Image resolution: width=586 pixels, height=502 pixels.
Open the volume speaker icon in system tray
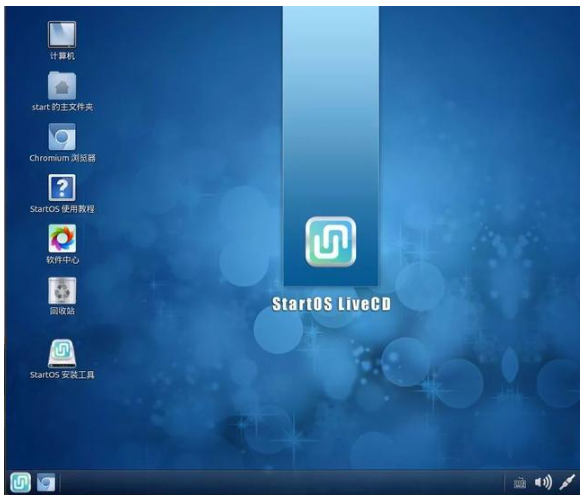(543, 483)
